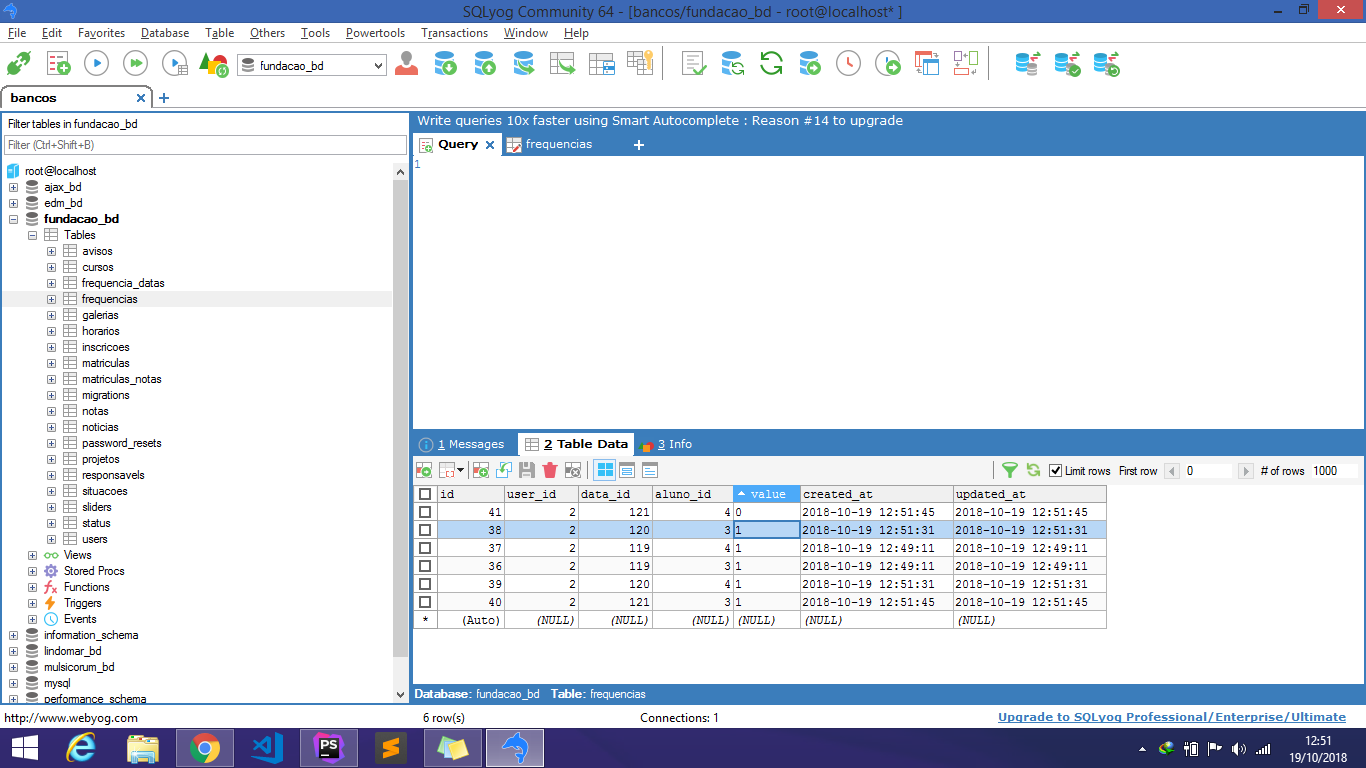The width and height of the screenshot is (1366, 768).
Task: Click the Reason #14 to upgrade banner
Action: 660,121
